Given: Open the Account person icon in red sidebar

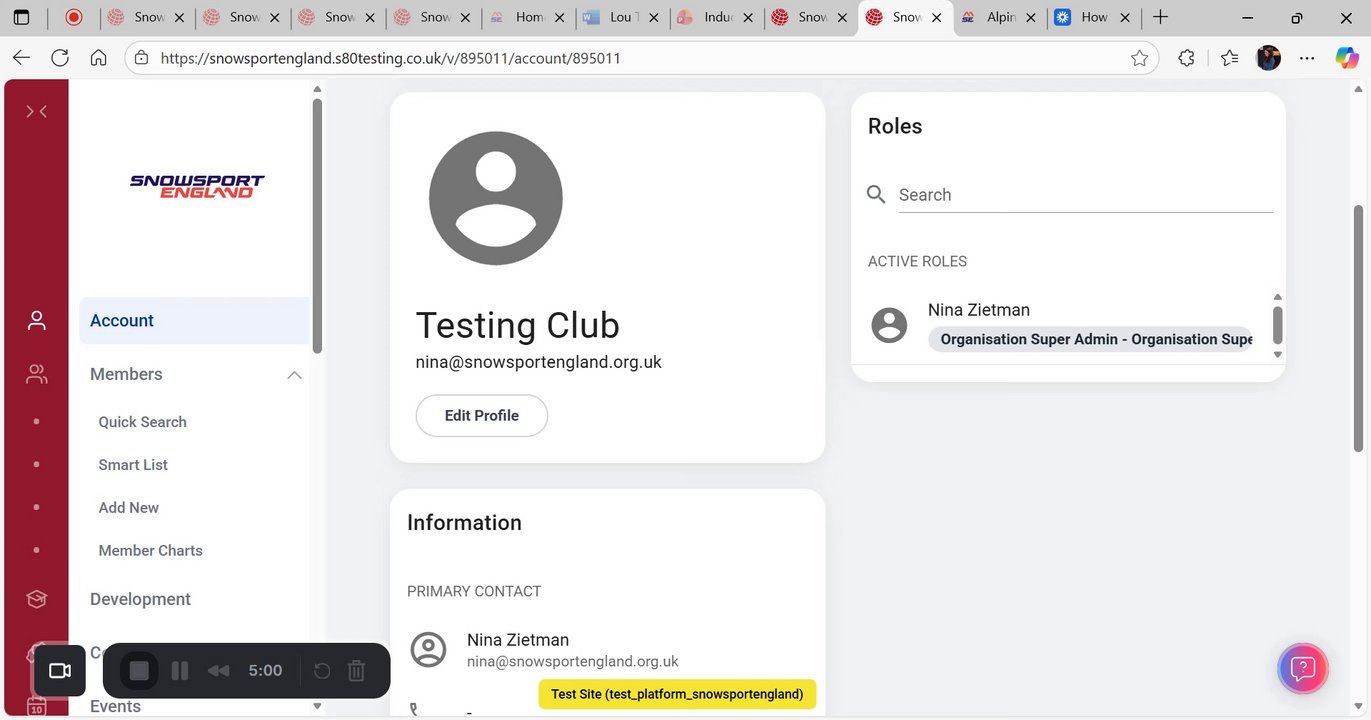Looking at the screenshot, I should (x=37, y=320).
